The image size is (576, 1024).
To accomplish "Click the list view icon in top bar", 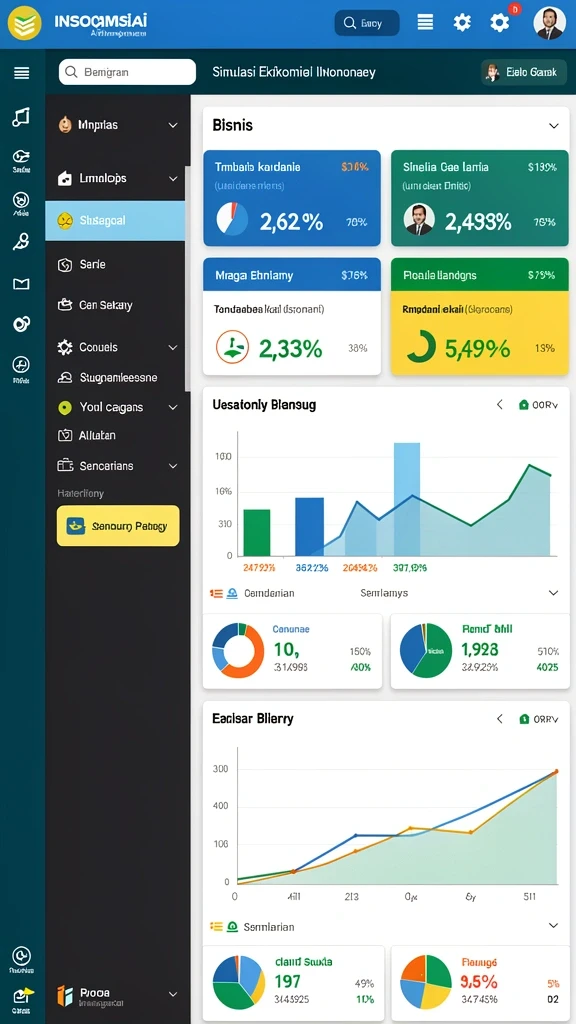I will pyautogui.click(x=425, y=23).
